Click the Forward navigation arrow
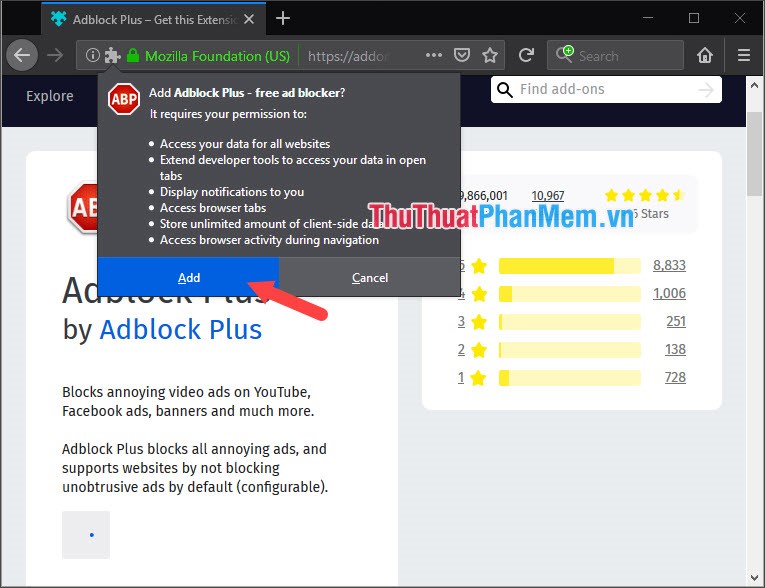765x588 pixels. click(x=55, y=55)
